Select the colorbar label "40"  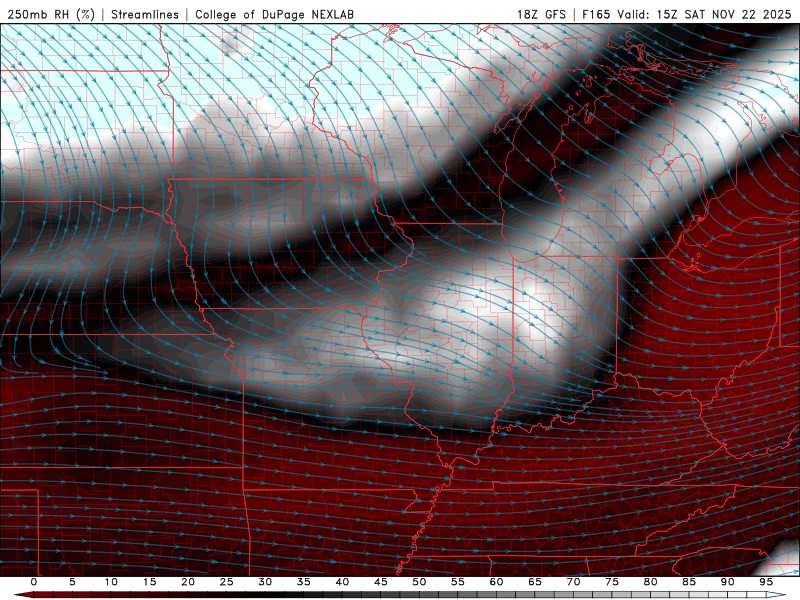click(x=342, y=582)
